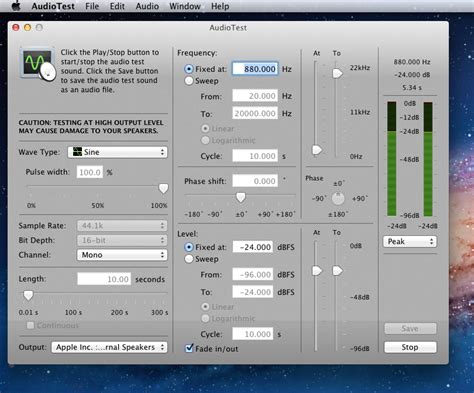Image resolution: width=474 pixels, height=393 pixels.
Task: Click the Level 'At' slider thumb
Action: coord(317,271)
